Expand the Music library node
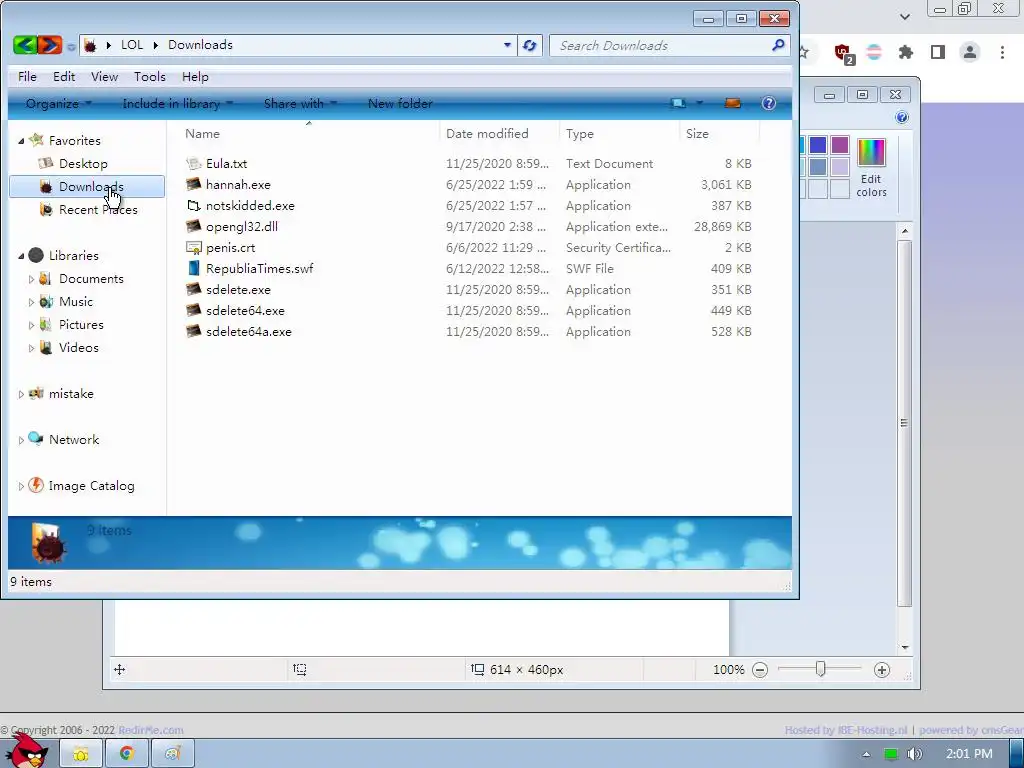Screen dimensions: 1024x768 click(x=31, y=302)
